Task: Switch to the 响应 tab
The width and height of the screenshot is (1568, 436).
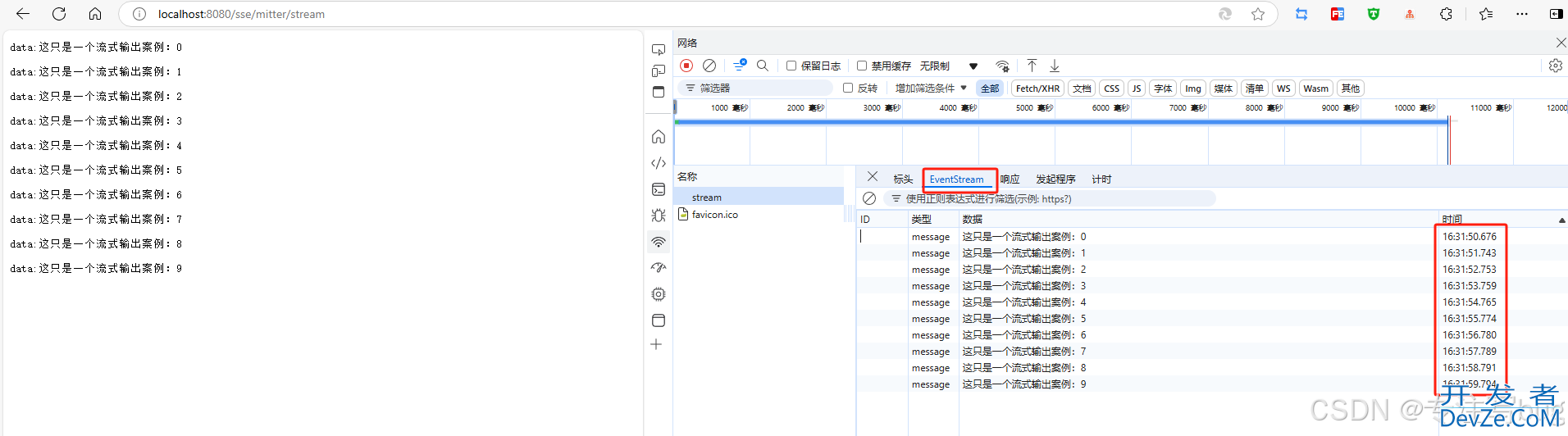Action: click(x=1010, y=179)
